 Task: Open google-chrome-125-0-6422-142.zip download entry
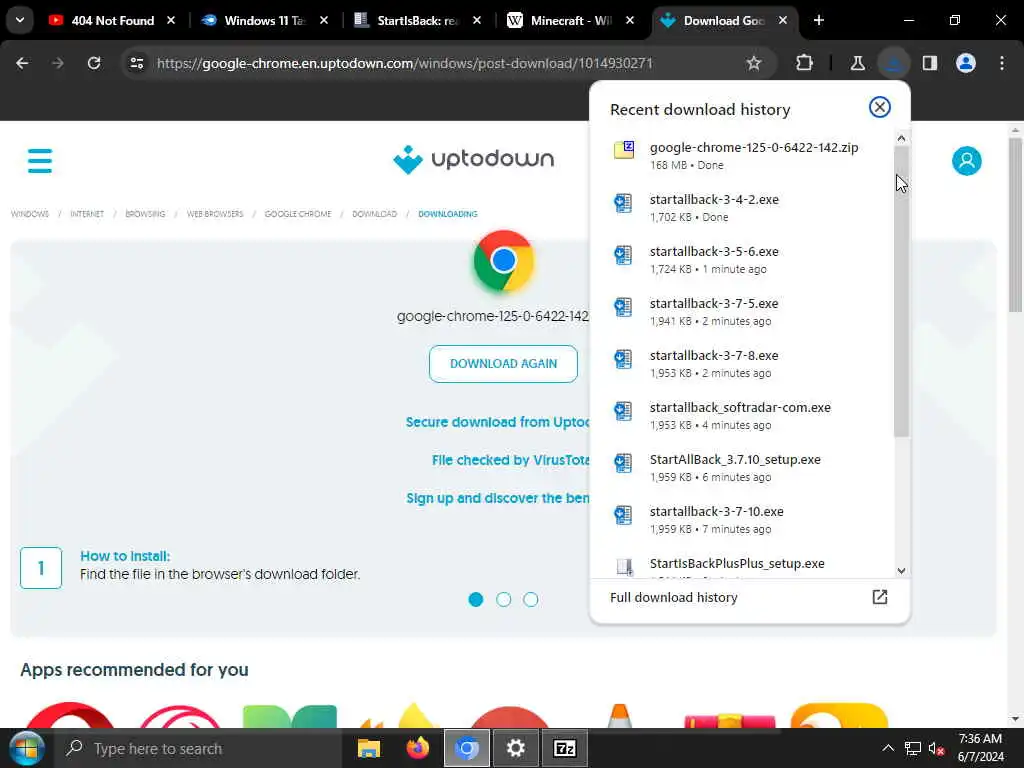point(742,155)
